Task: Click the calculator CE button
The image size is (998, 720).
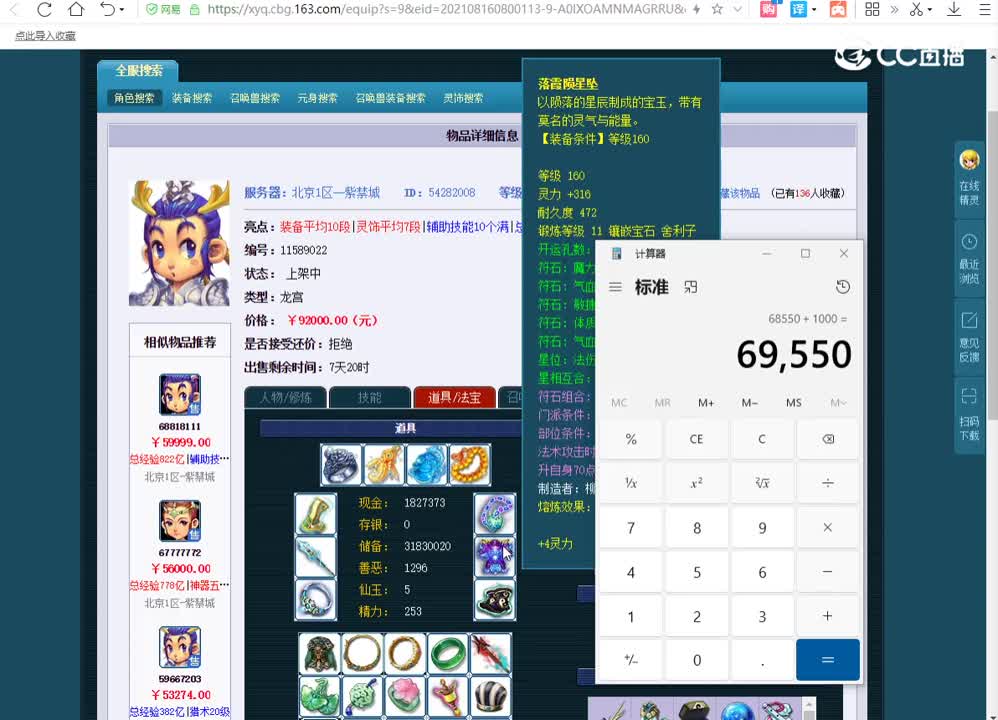Action: click(696, 439)
